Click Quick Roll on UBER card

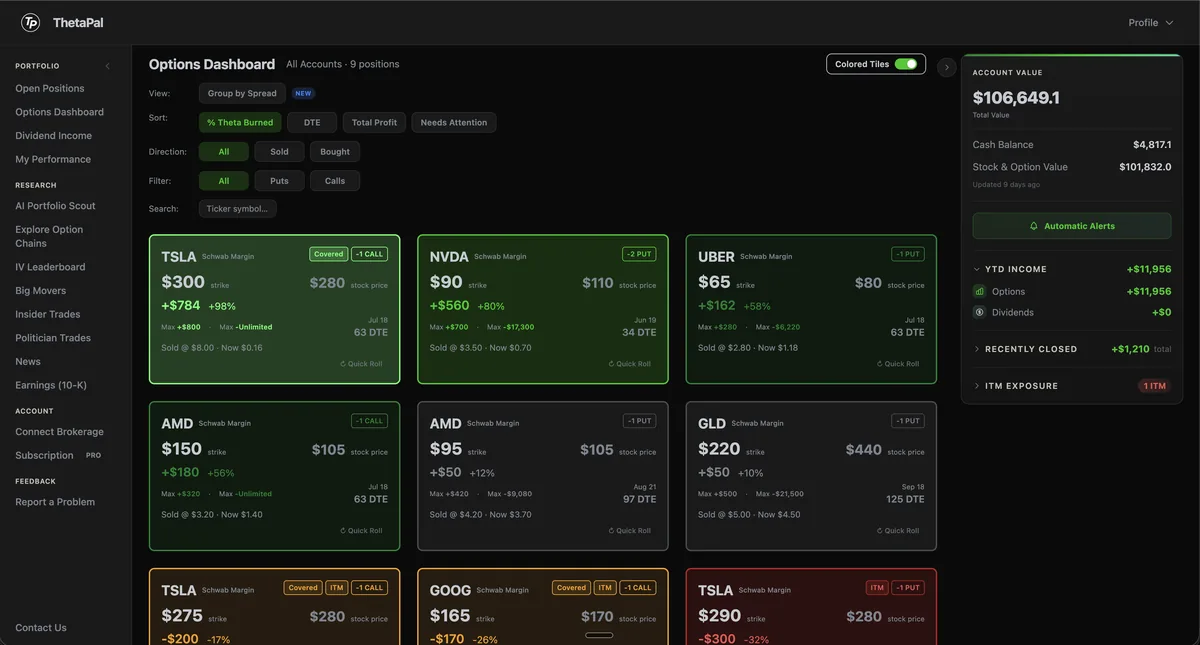point(898,364)
